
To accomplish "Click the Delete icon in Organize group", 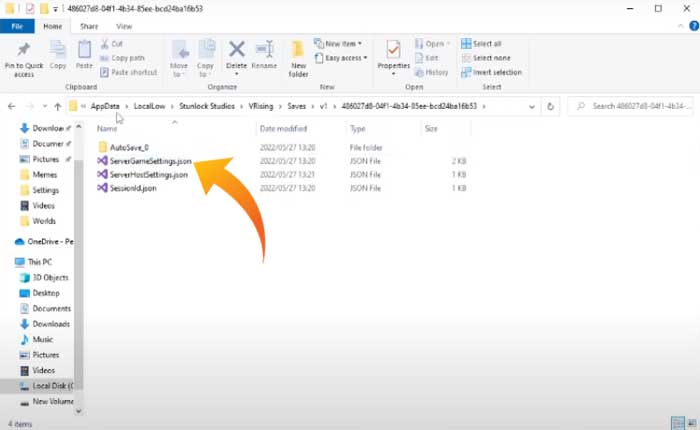I will (x=237, y=53).
